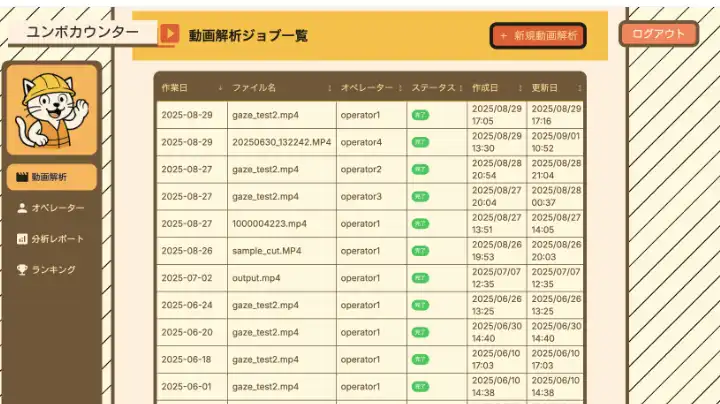Click the cat mascot avatar in the sidebar
The width and height of the screenshot is (720, 404).
point(52,109)
